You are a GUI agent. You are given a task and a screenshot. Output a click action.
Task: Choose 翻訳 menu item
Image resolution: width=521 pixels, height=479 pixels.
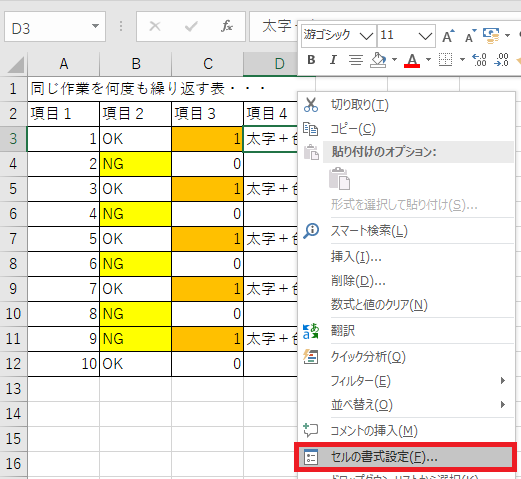coord(406,331)
